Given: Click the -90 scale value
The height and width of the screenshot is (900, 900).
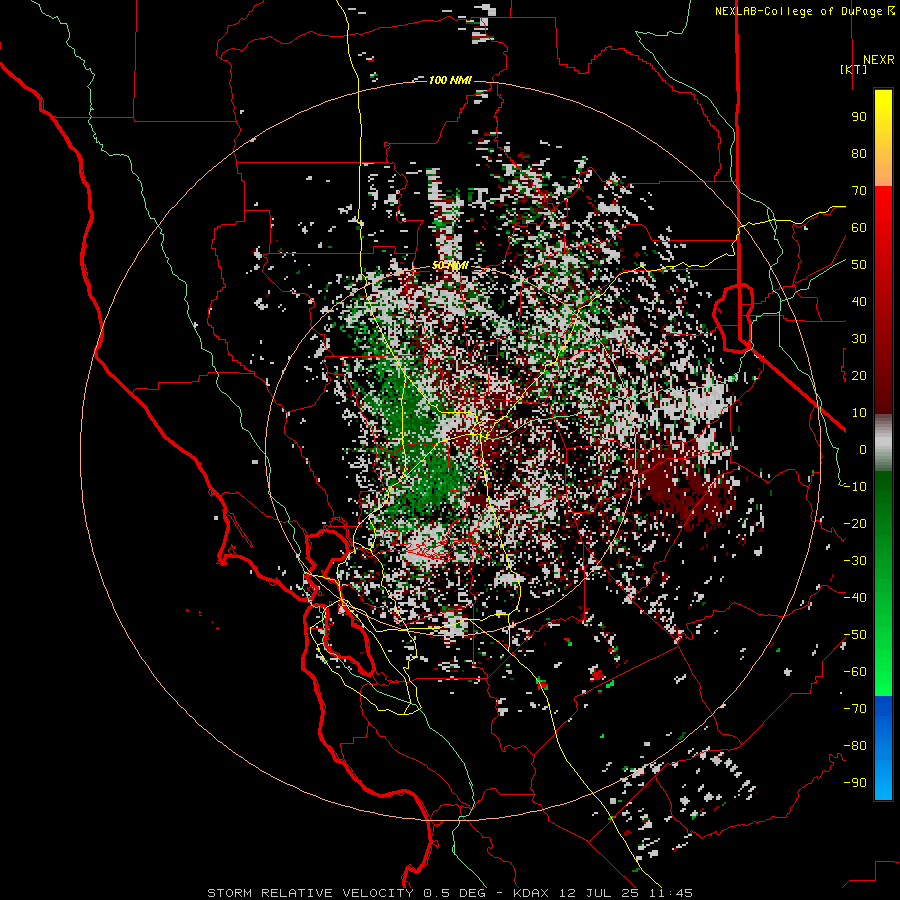Looking at the screenshot, I should point(856,783).
